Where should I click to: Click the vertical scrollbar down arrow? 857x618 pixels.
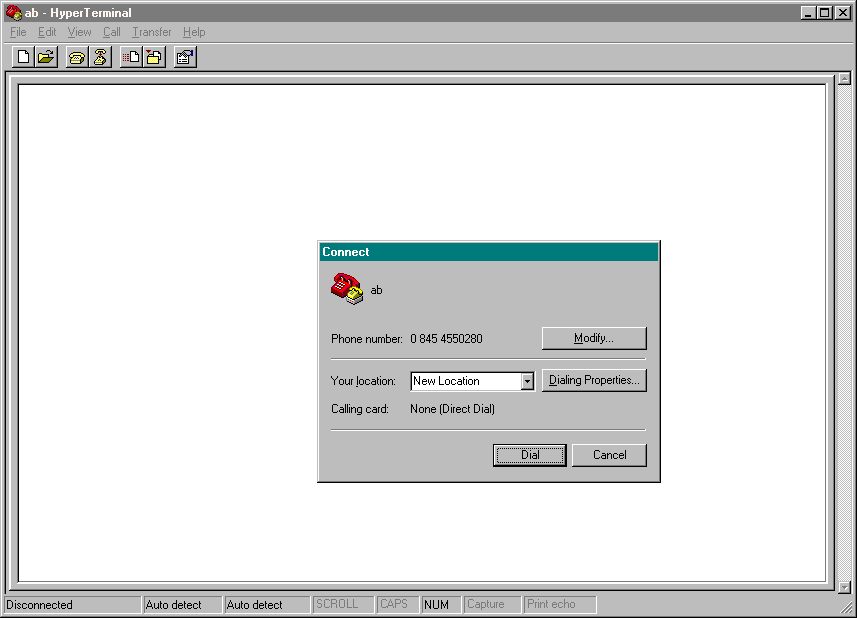844,587
